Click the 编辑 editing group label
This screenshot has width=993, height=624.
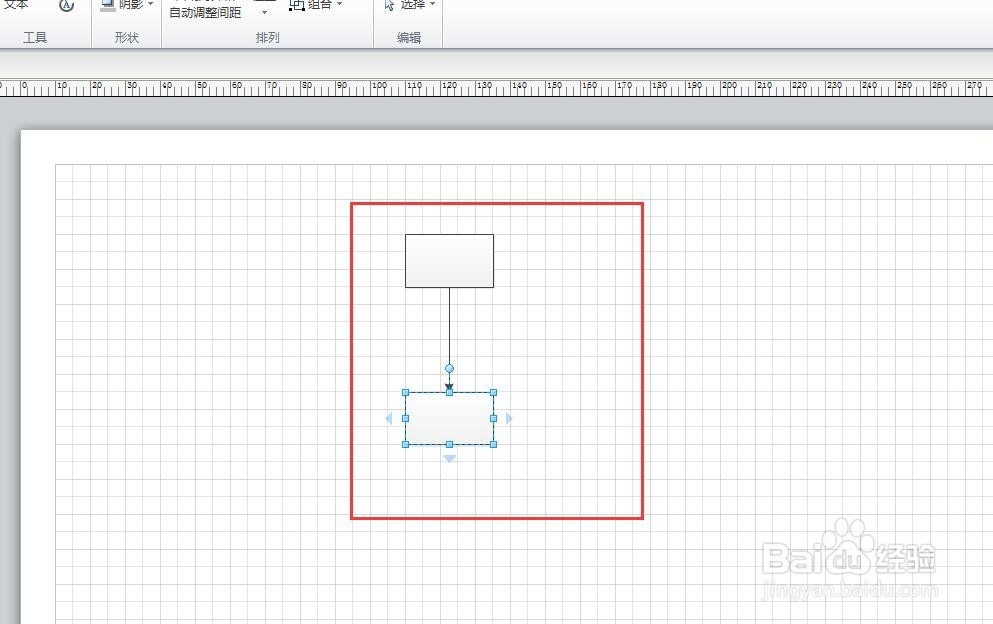tap(408, 37)
